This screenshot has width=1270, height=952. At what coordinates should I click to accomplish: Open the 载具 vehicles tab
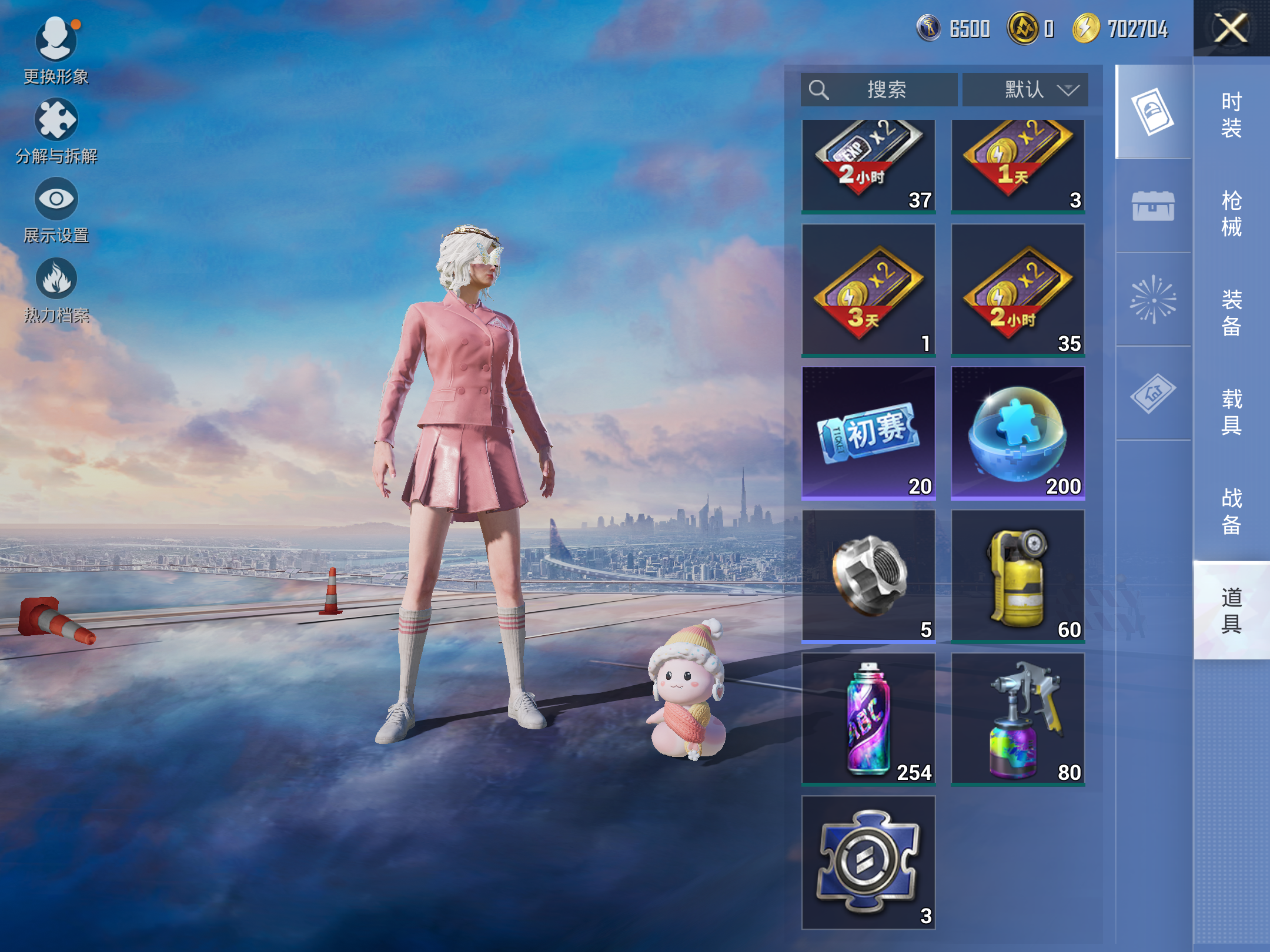coord(1231,411)
